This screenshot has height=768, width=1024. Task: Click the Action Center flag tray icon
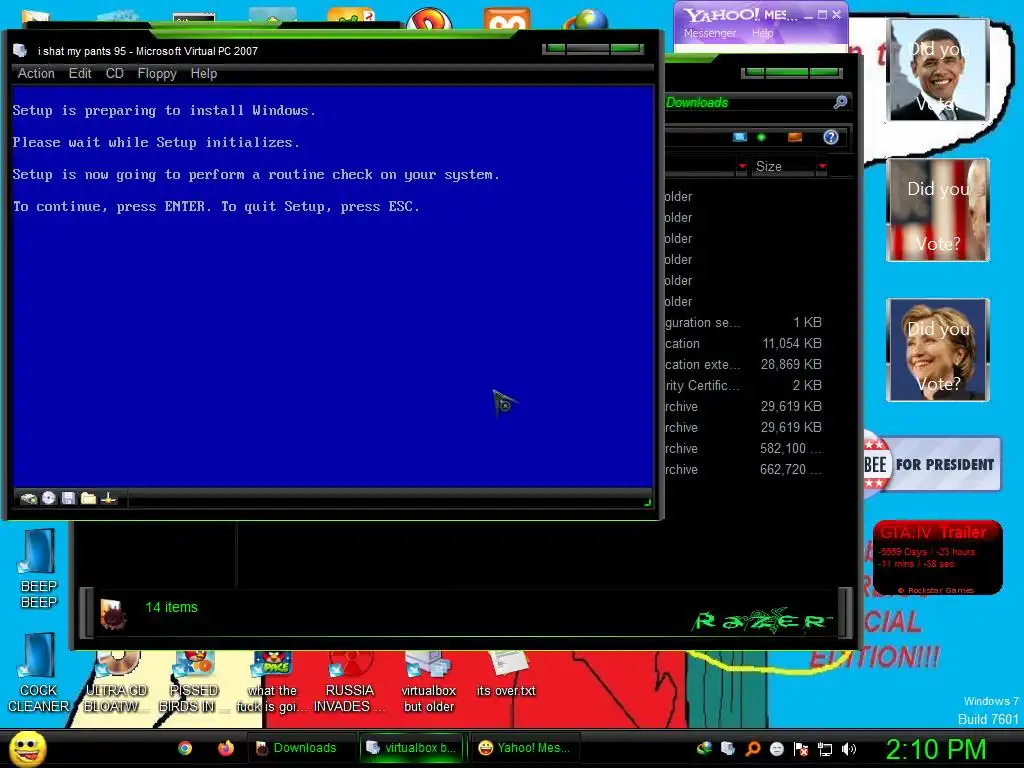point(801,749)
